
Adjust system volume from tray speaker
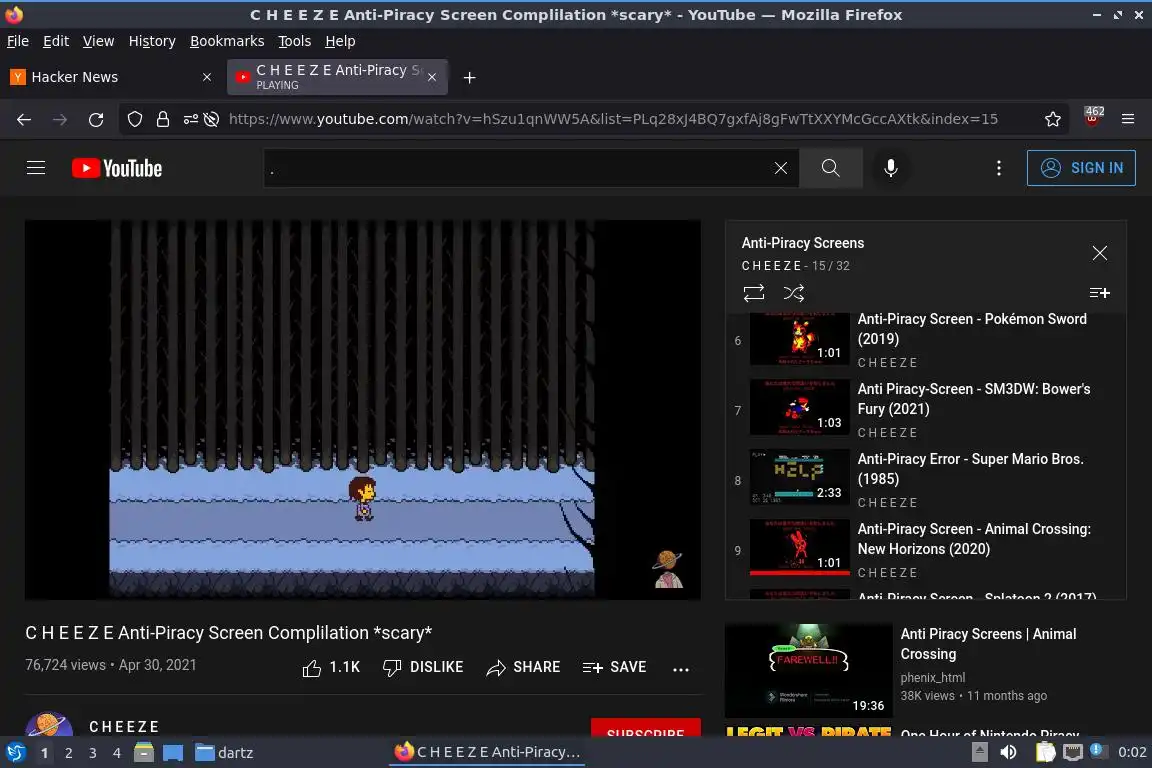pyautogui.click(x=1008, y=753)
